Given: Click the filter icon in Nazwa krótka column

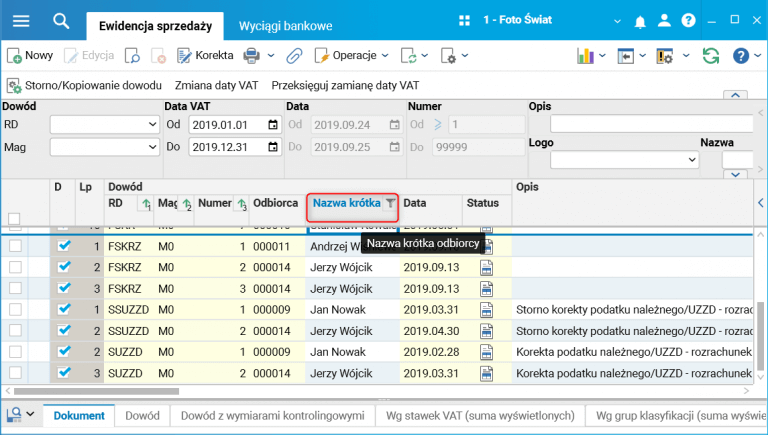Looking at the screenshot, I should (390, 203).
